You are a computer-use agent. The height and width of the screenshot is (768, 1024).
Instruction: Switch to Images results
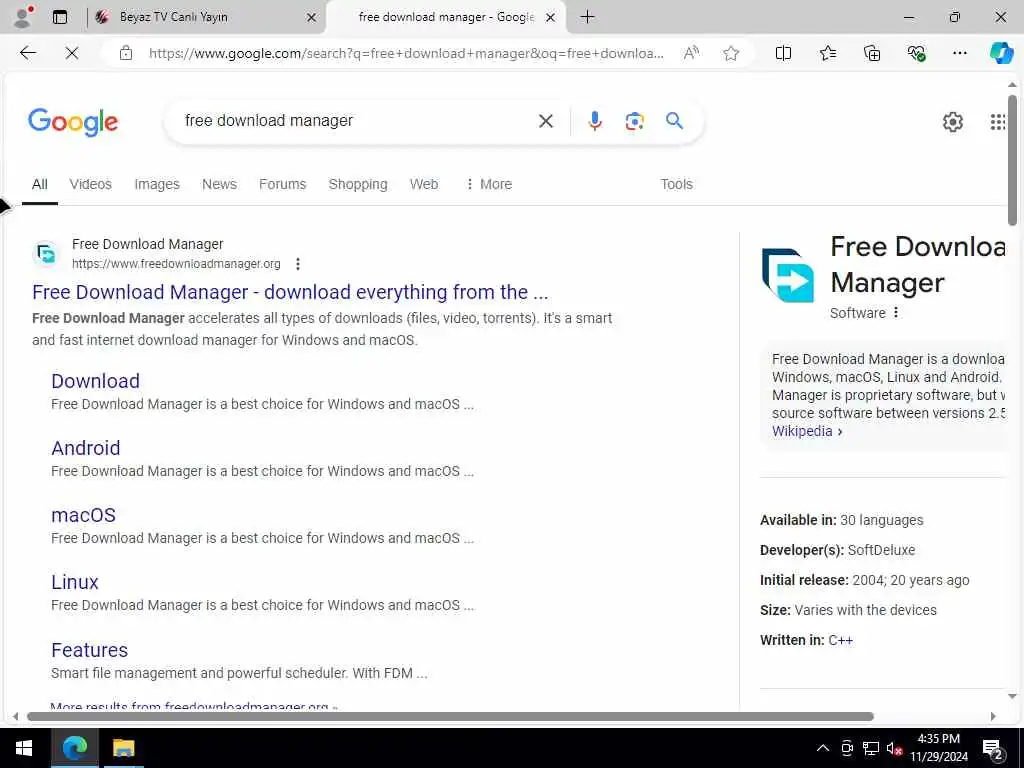157,184
